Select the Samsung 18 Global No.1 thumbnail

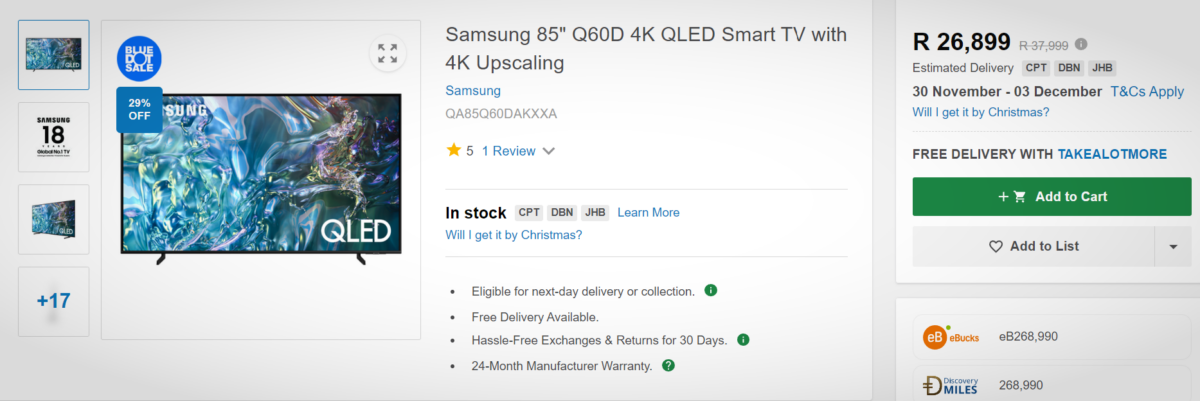click(x=54, y=137)
